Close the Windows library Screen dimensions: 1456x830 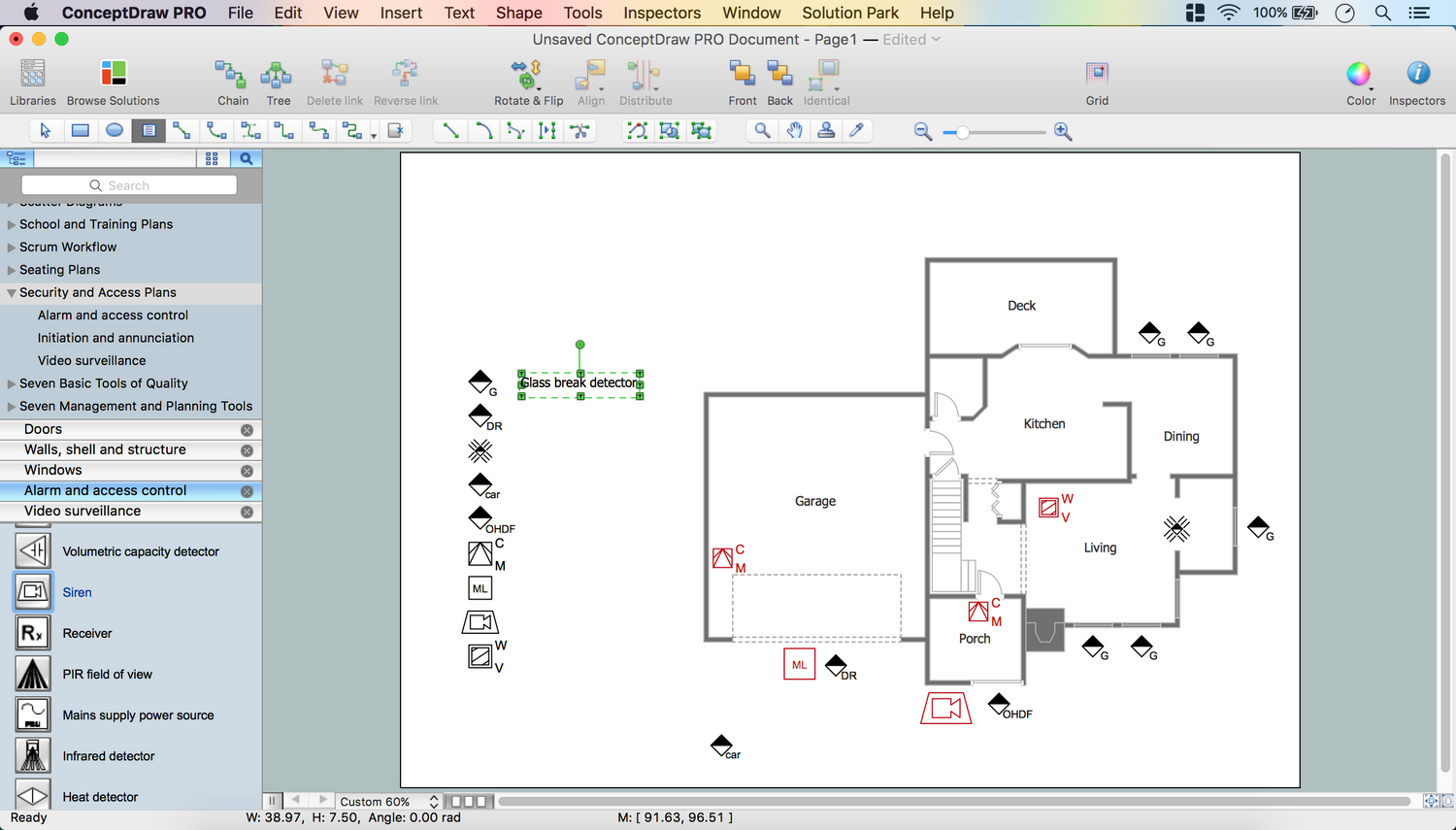pyautogui.click(x=247, y=471)
